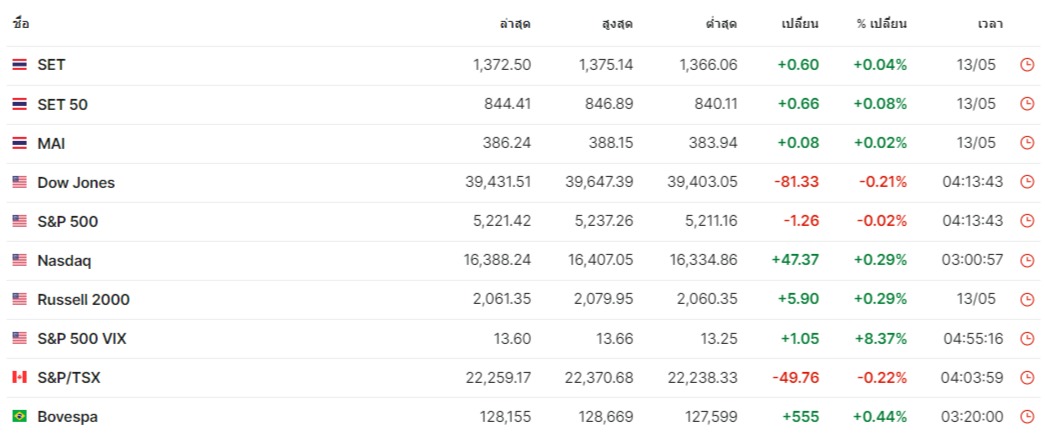Sort table by the ชื่อ column header
The height and width of the screenshot is (434, 1045).
pyautogui.click(x=21, y=23)
